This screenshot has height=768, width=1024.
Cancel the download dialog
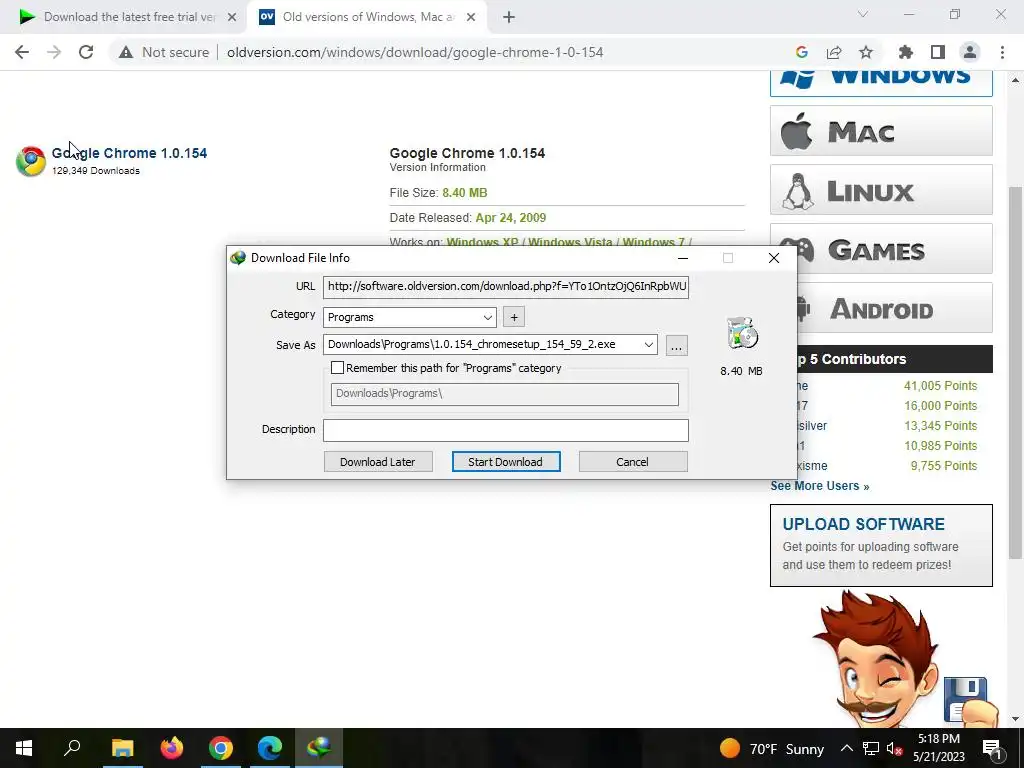point(633,462)
